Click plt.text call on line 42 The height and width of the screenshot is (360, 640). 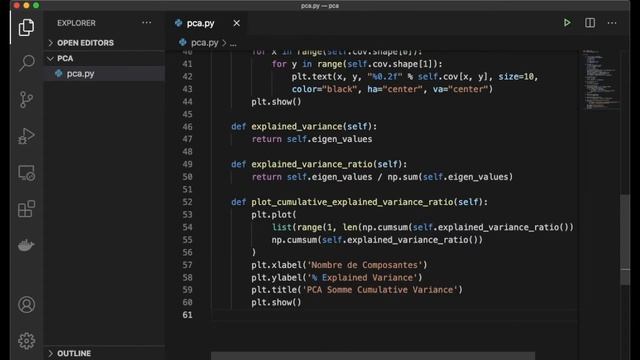tap(311, 76)
